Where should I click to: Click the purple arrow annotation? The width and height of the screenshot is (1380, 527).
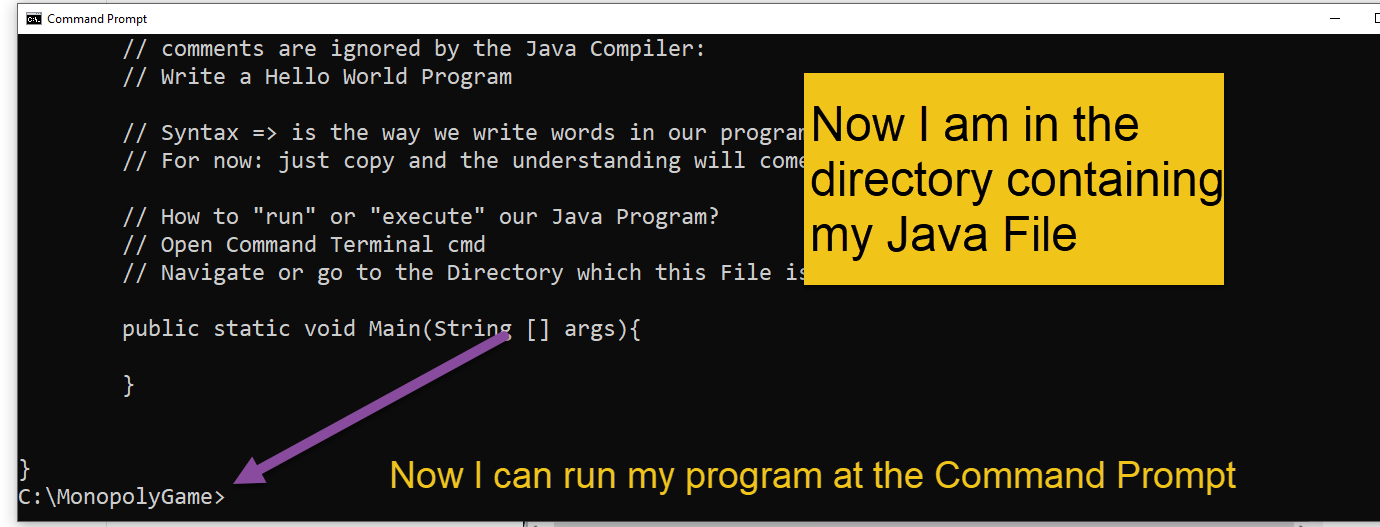[375, 408]
